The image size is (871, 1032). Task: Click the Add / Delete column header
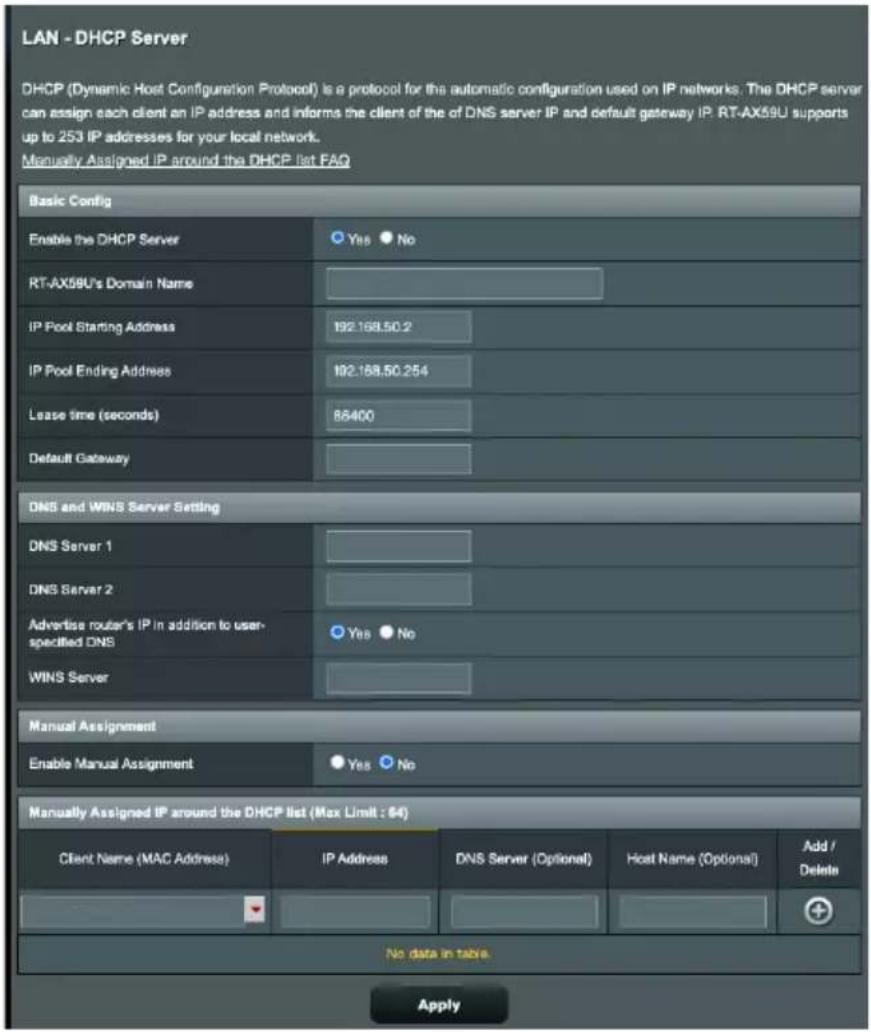pos(819,858)
